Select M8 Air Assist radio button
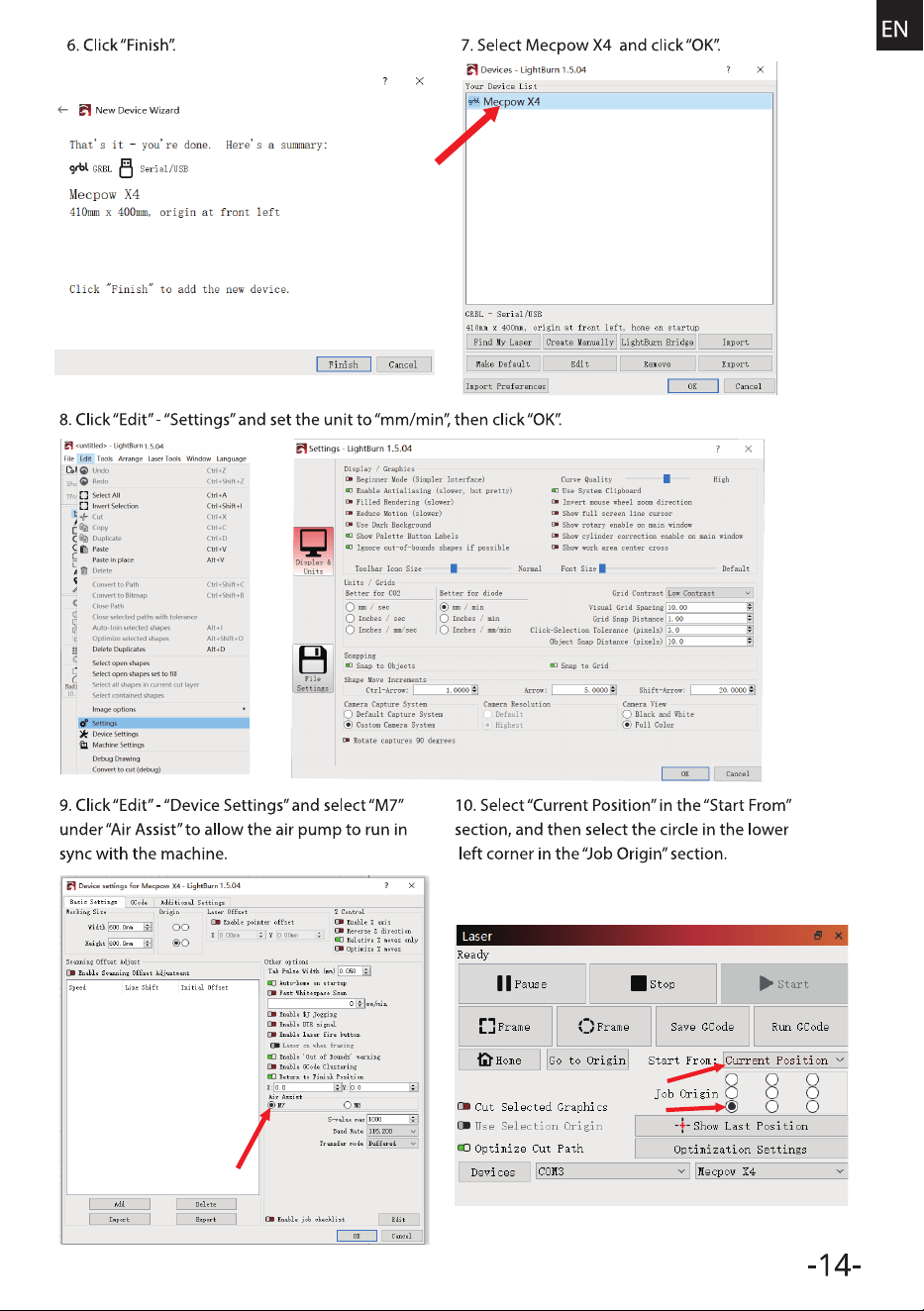924x1311 pixels. tap(348, 1105)
